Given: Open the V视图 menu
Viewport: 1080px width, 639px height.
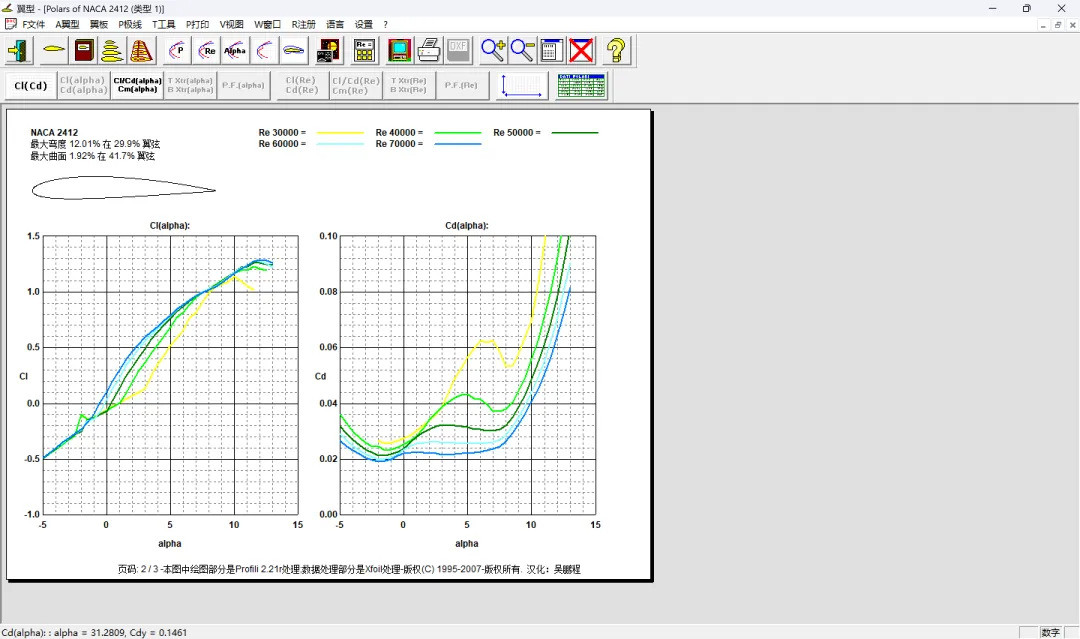Looking at the screenshot, I should point(231,24).
